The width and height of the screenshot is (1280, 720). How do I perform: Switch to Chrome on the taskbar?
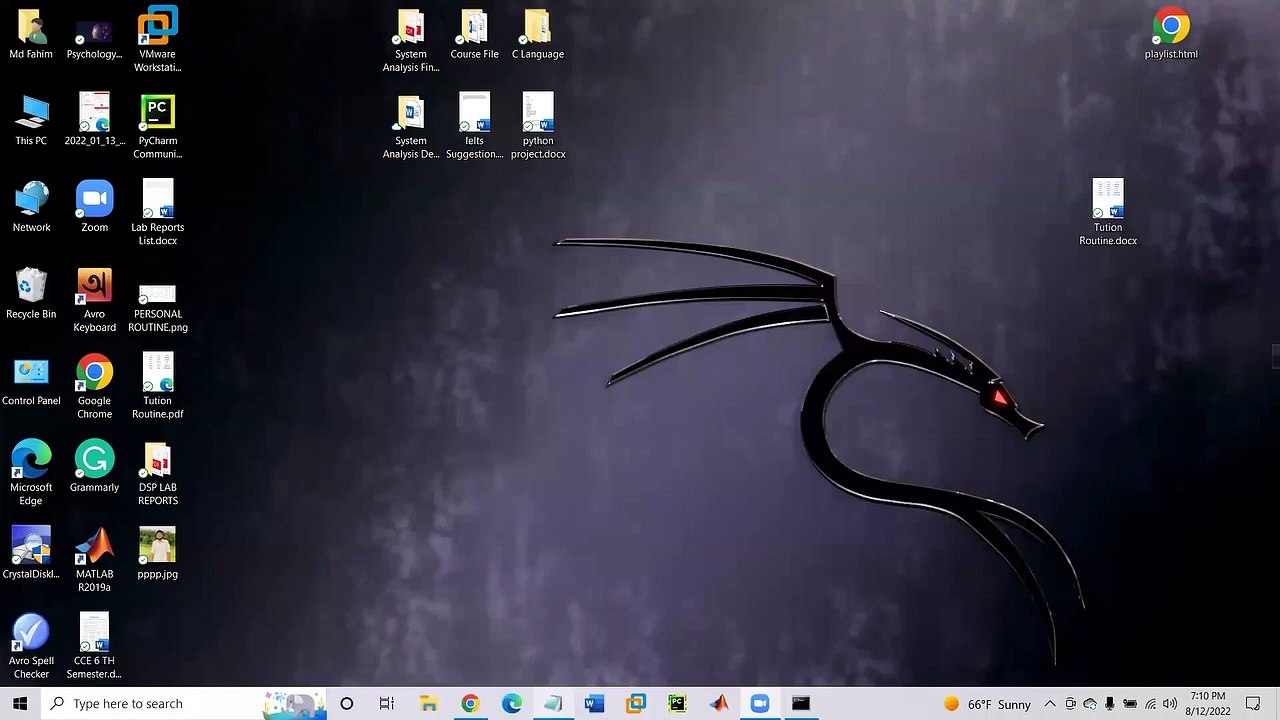(x=470, y=704)
